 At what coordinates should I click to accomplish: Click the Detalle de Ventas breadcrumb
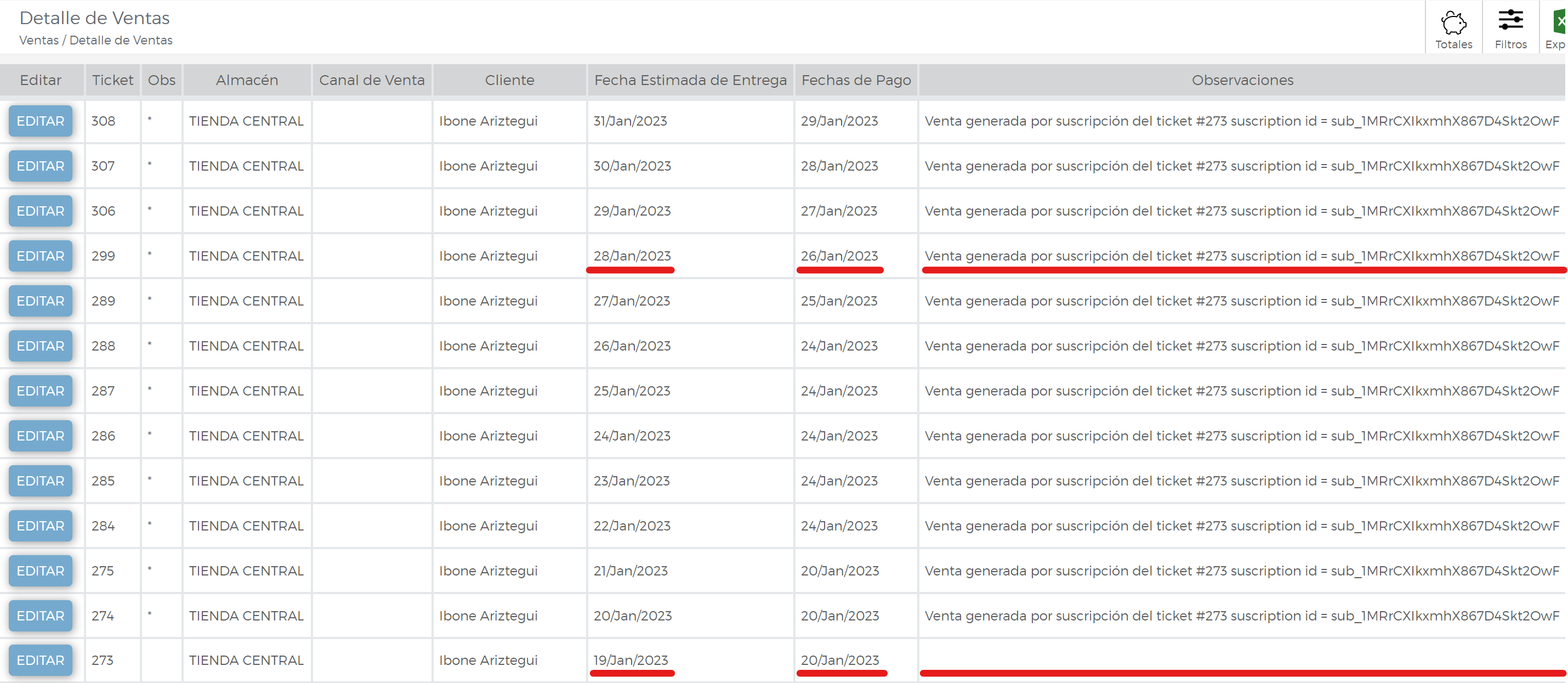click(121, 40)
